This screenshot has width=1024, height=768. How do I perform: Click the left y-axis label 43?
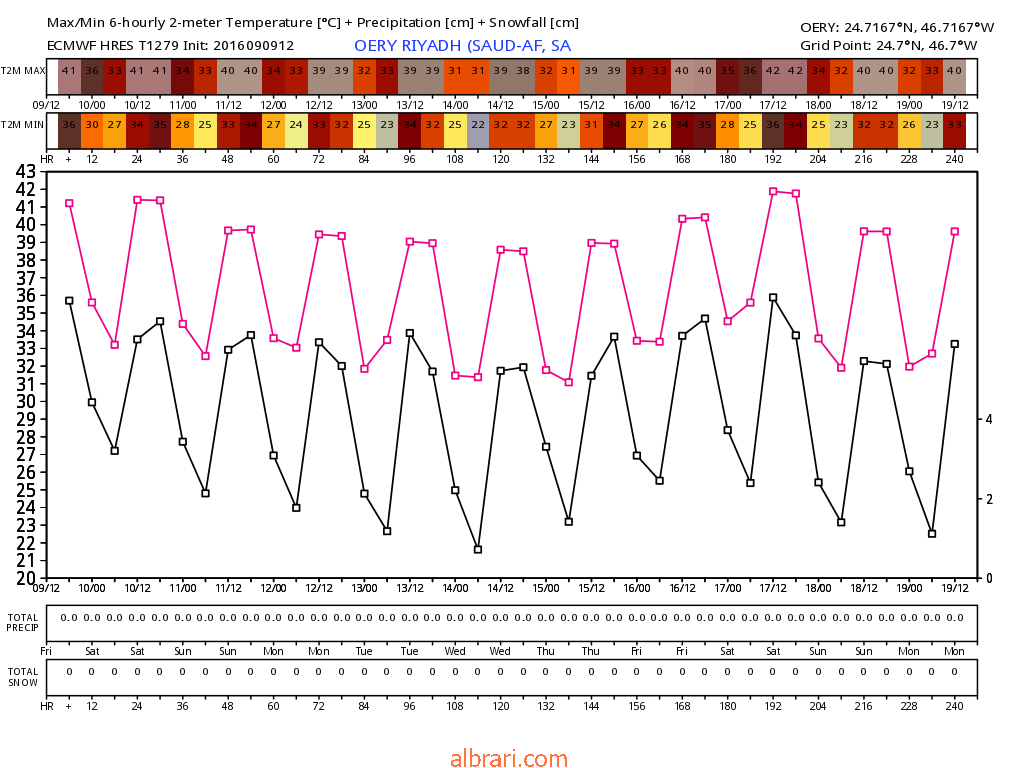(26, 172)
